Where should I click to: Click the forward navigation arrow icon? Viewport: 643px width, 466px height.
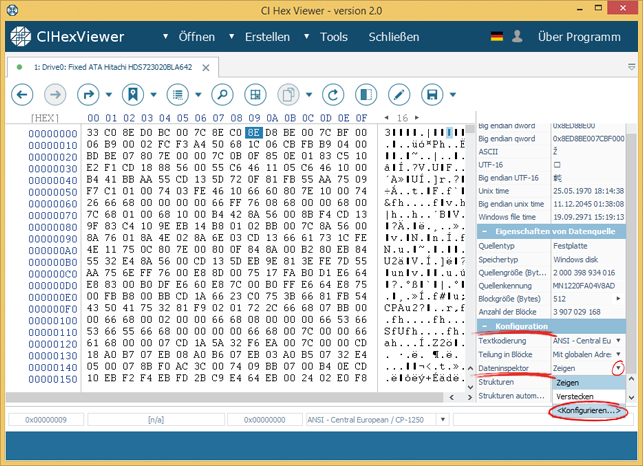55,95
